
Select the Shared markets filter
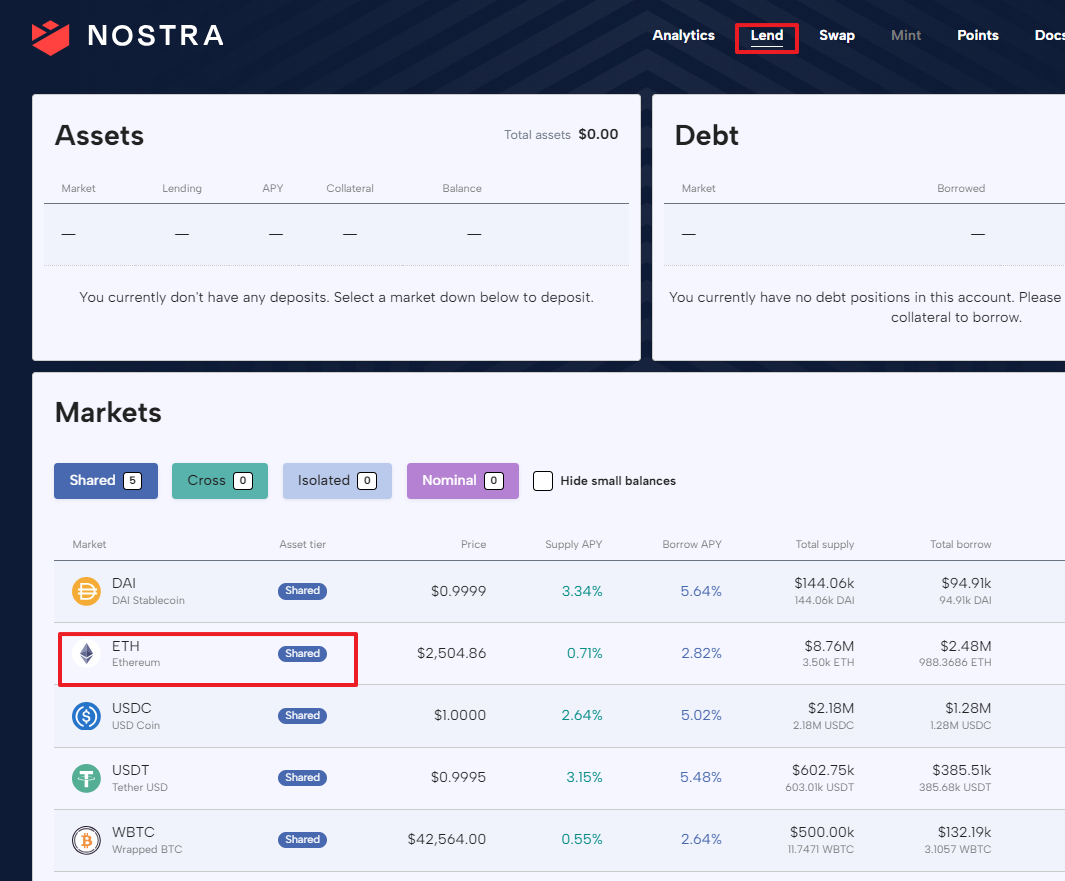[x=106, y=481]
